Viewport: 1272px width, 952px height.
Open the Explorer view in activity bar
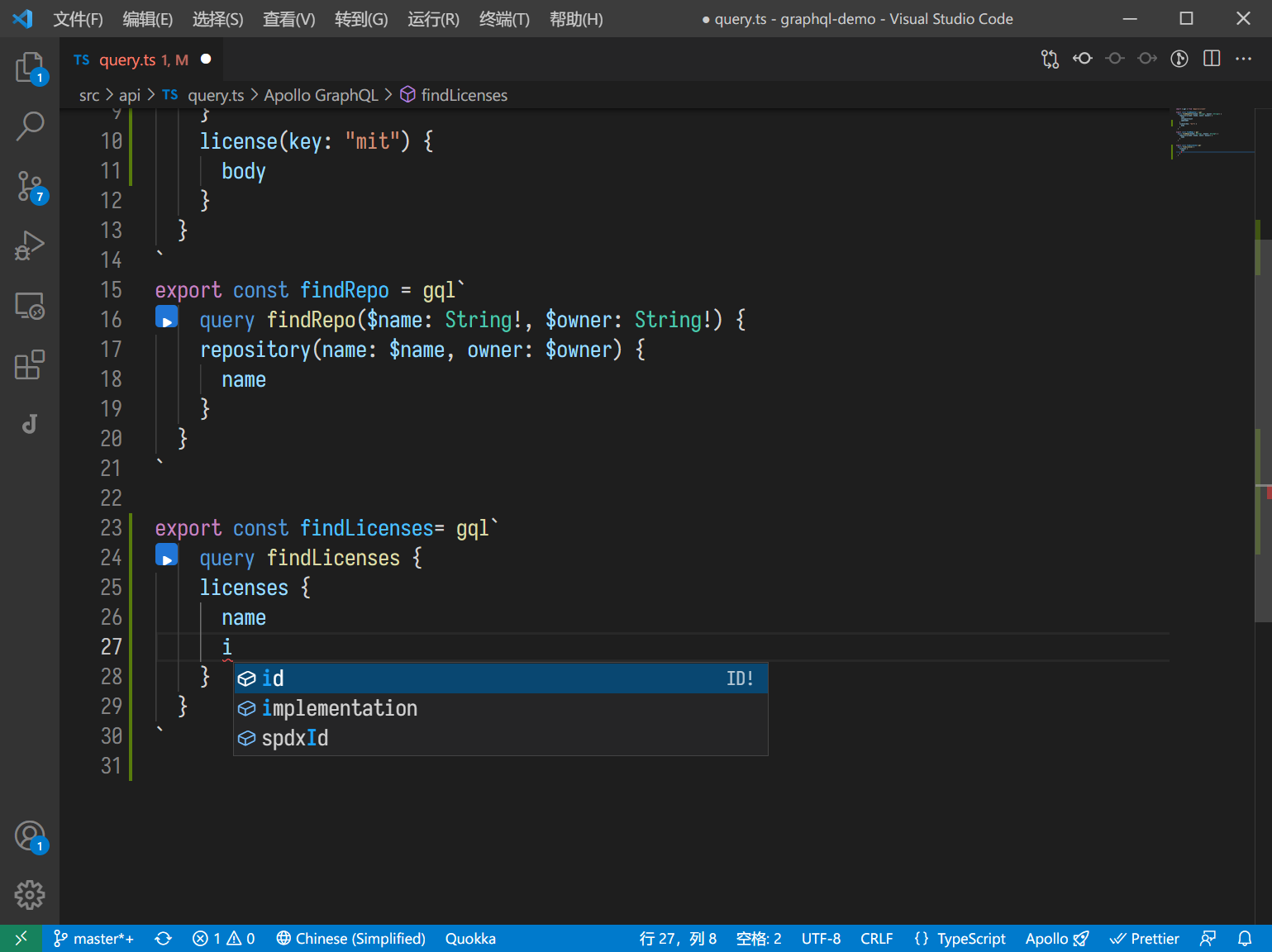(x=30, y=67)
